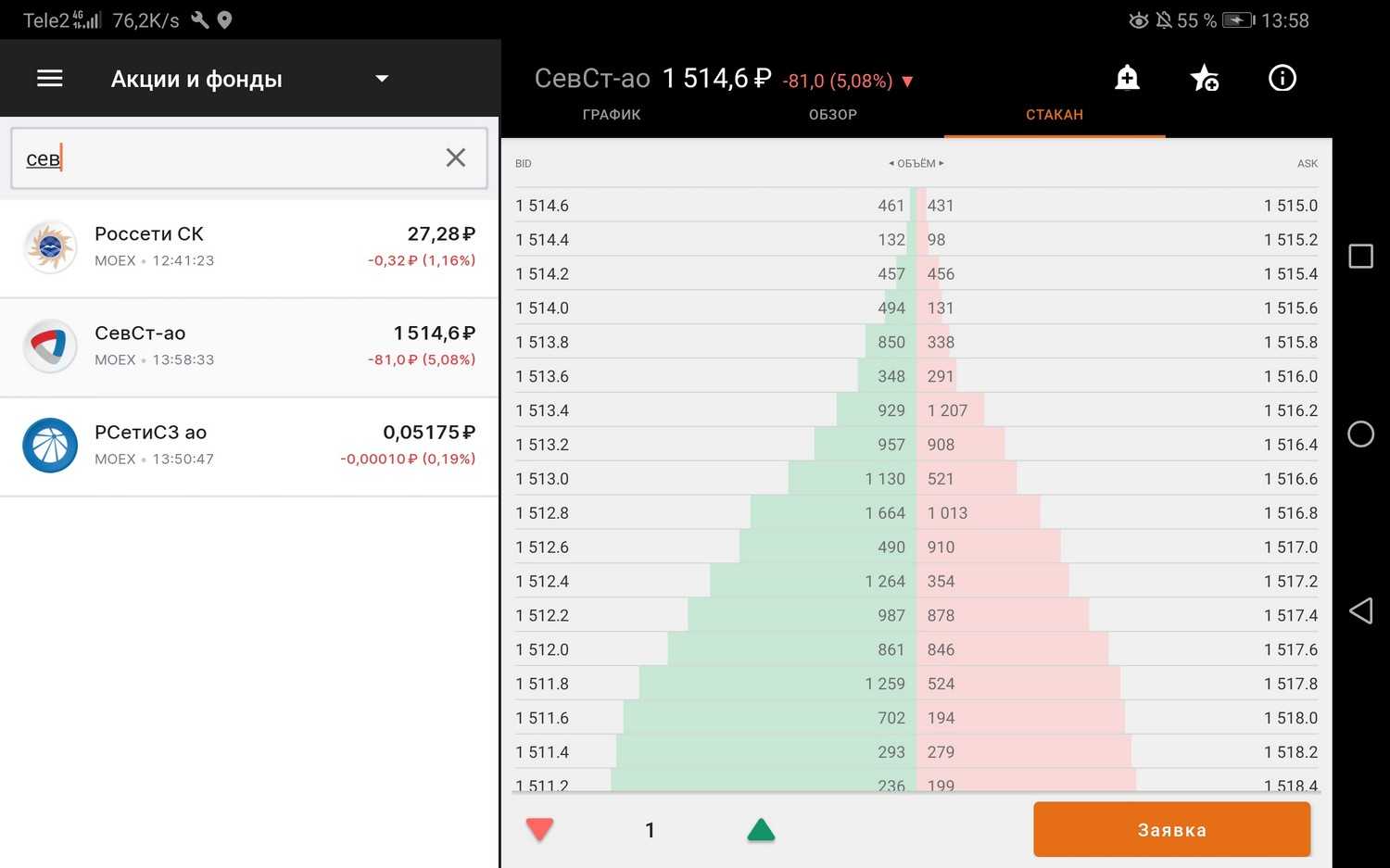Select the СТАКАН tab

click(1054, 115)
